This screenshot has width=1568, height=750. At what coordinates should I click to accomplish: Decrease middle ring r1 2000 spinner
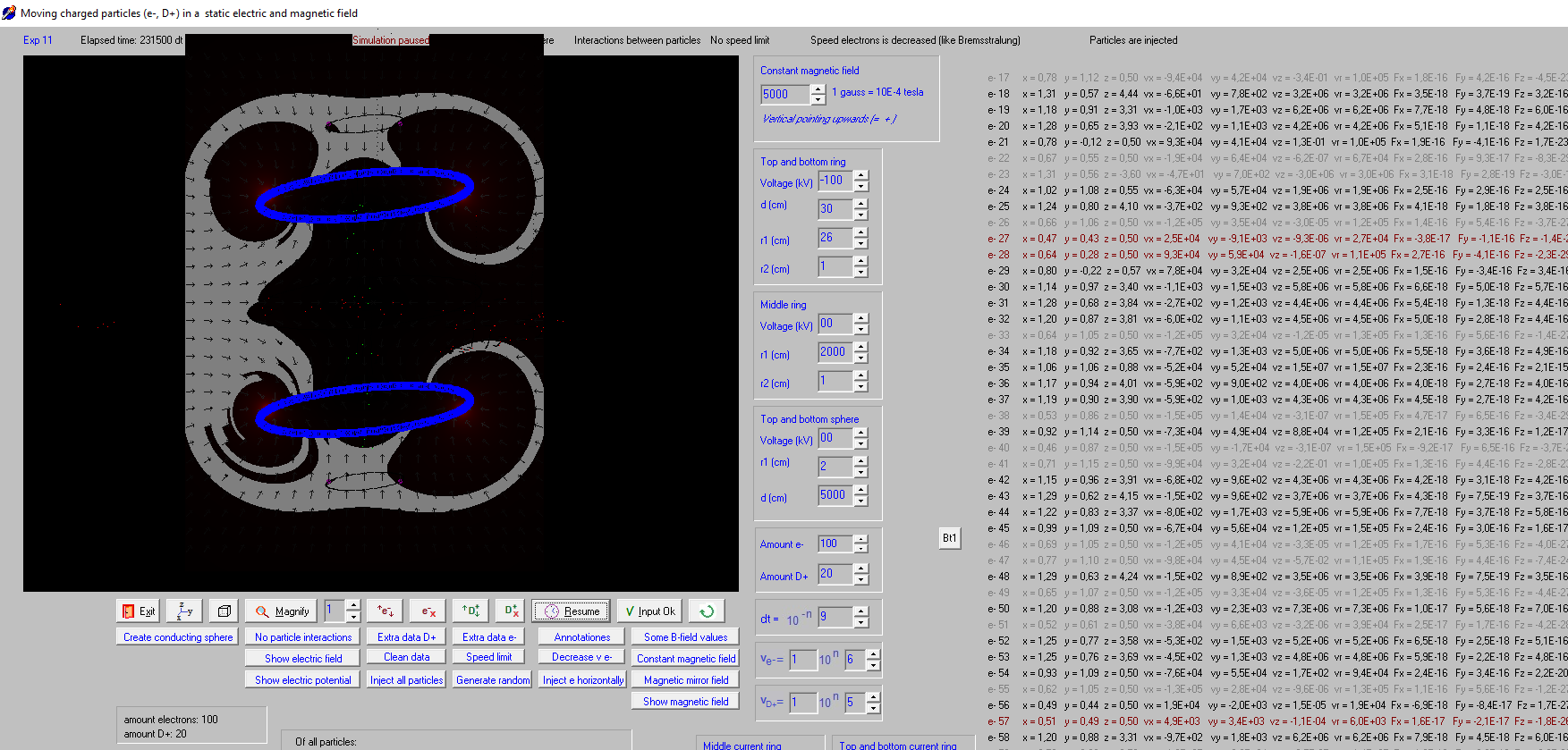(860, 358)
